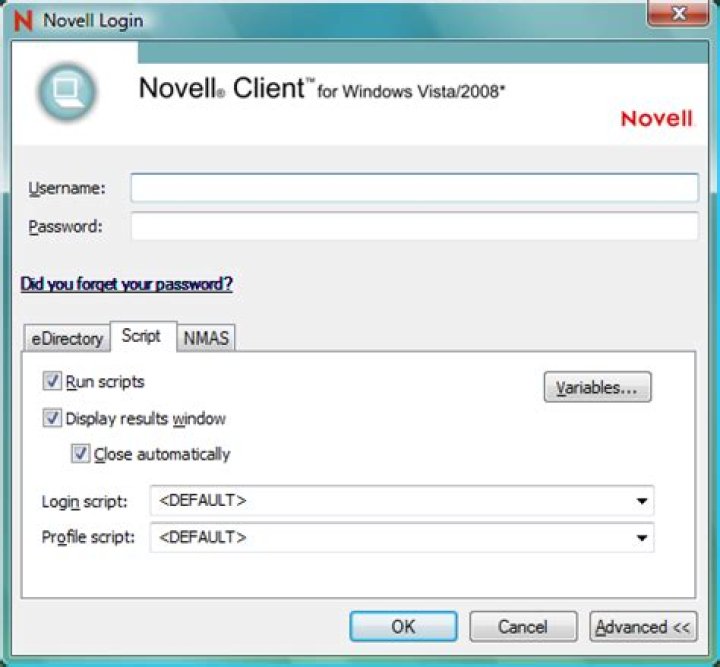Image resolution: width=720 pixels, height=667 pixels.
Task: Open the Profile script dropdown
Action: (641, 538)
